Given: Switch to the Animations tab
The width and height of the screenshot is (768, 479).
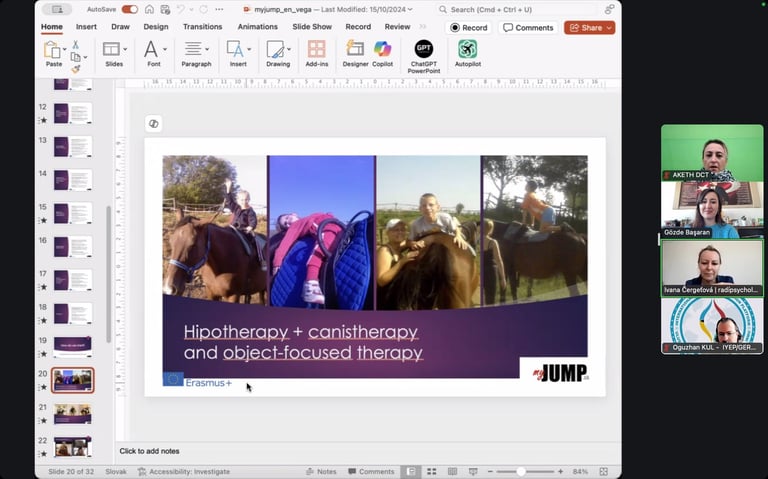Looking at the screenshot, I should (258, 26).
